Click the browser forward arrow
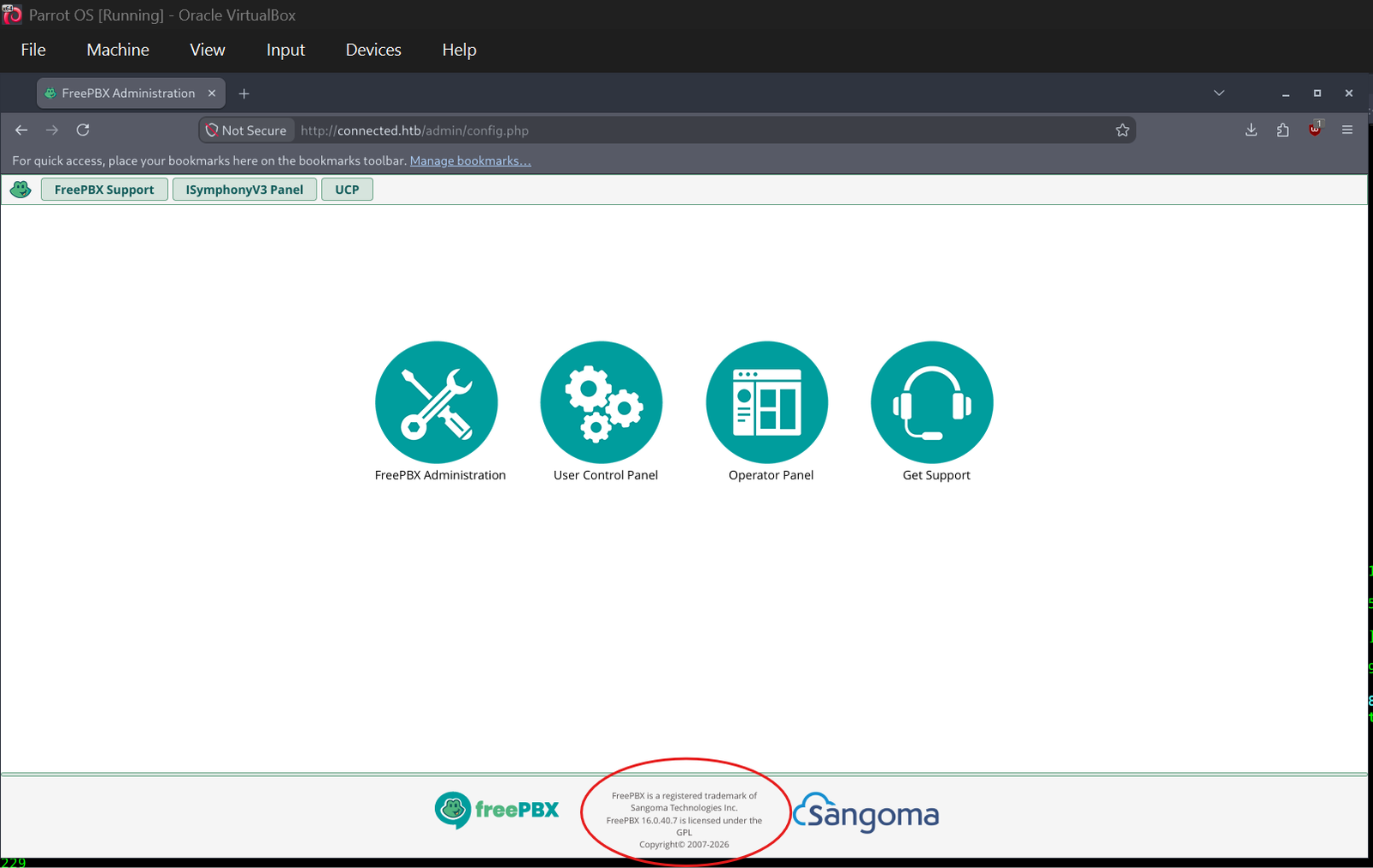This screenshot has width=1373, height=868. click(x=52, y=130)
